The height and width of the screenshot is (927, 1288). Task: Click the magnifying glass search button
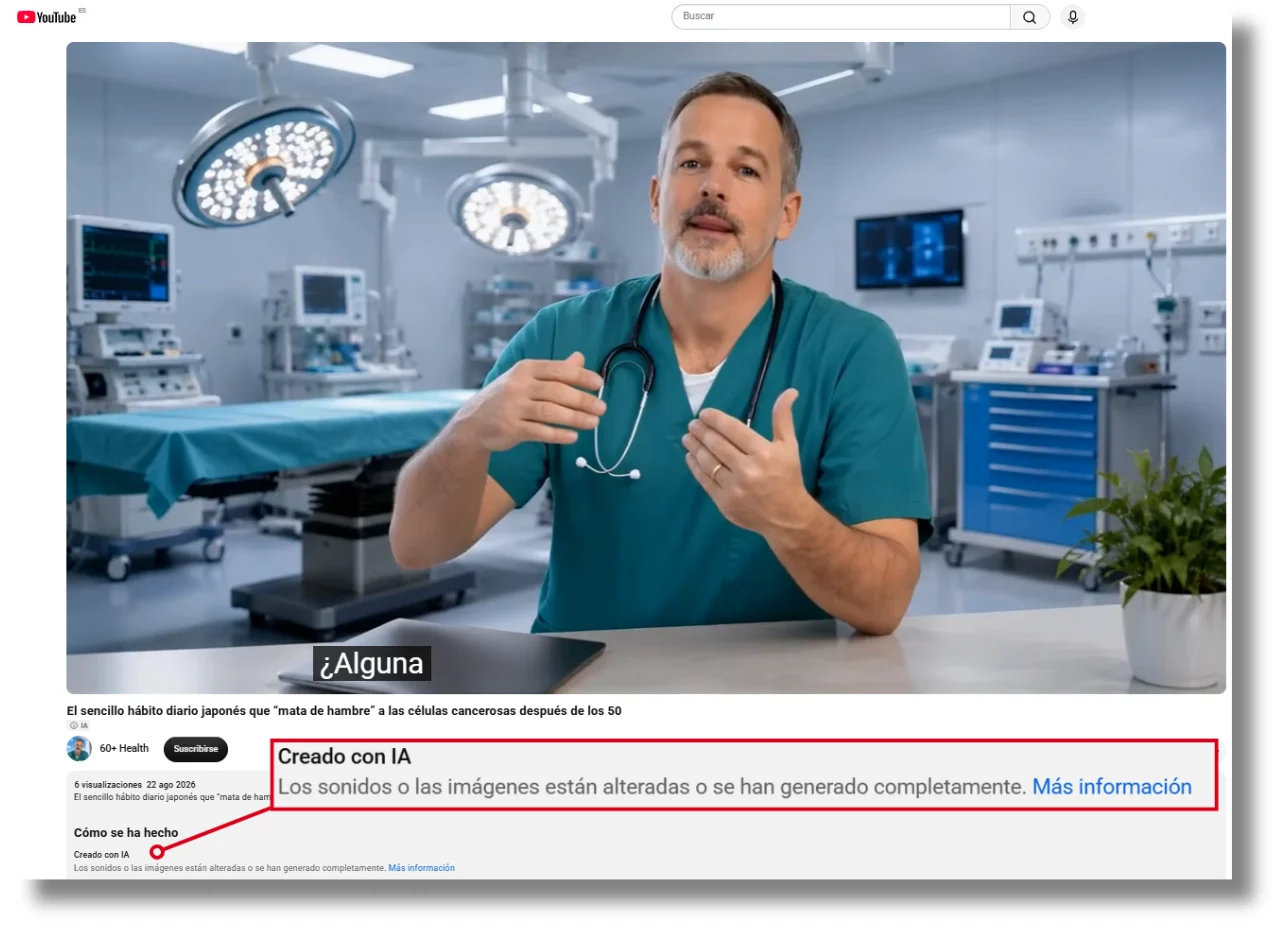tap(1030, 17)
